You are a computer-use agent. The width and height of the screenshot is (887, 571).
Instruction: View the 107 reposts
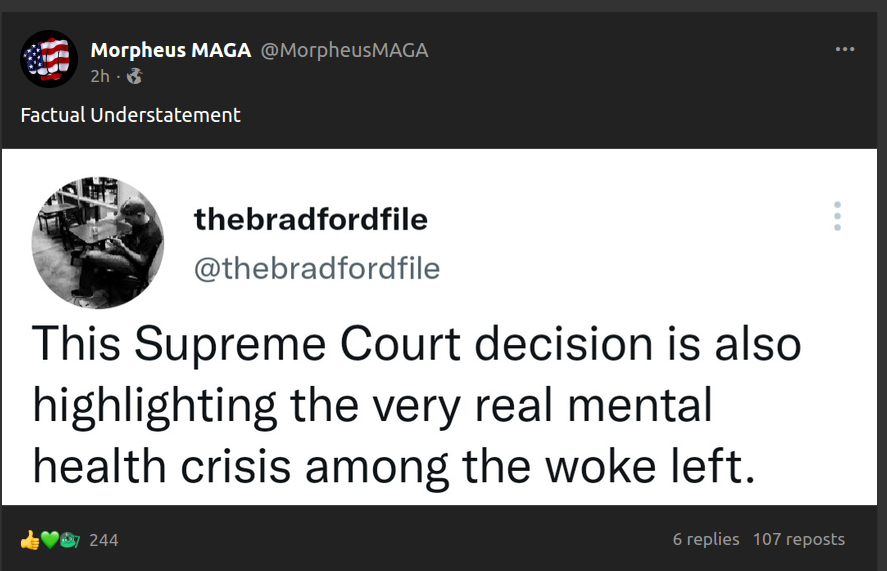pyautogui.click(x=798, y=539)
